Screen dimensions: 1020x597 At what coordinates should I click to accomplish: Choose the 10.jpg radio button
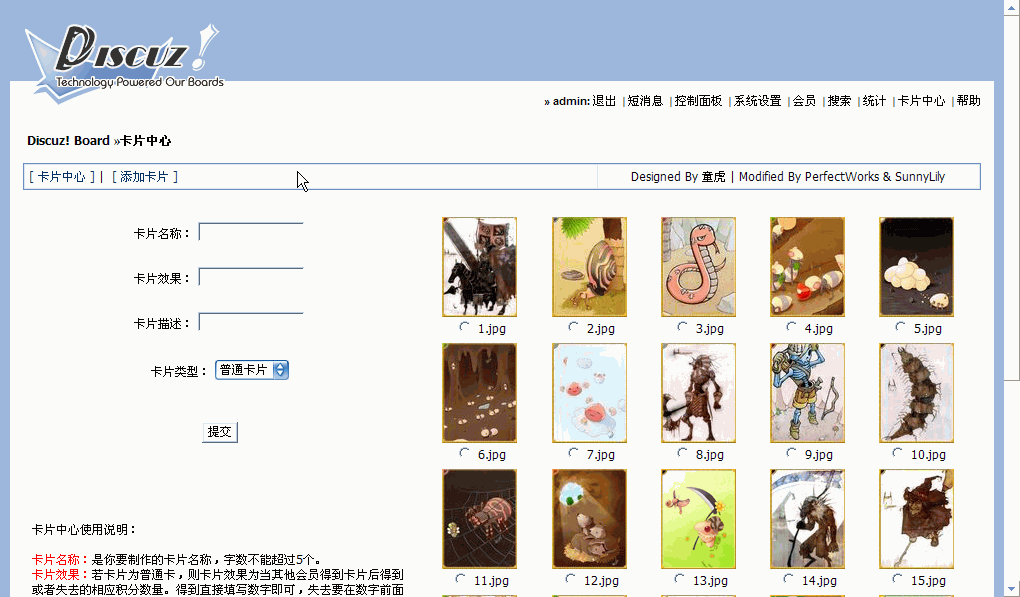coord(898,453)
